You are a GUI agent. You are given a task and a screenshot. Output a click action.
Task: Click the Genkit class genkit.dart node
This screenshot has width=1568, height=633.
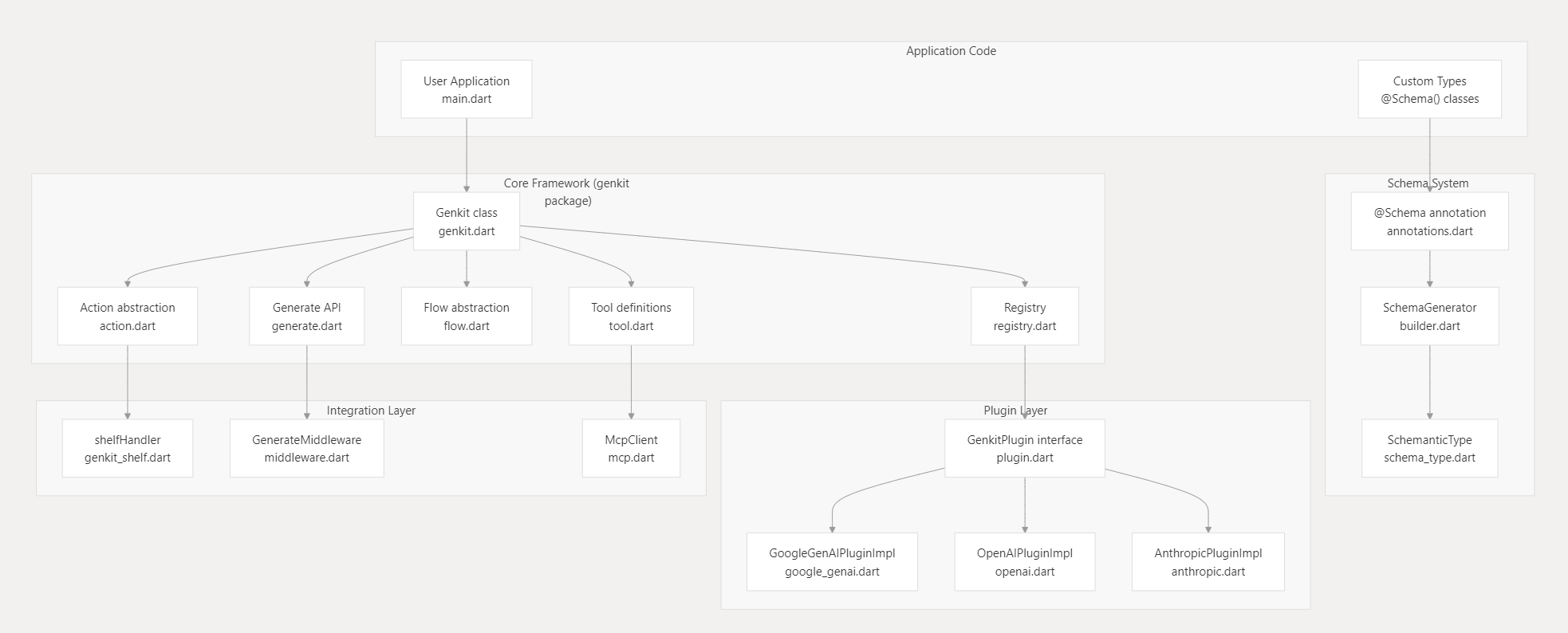466,222
